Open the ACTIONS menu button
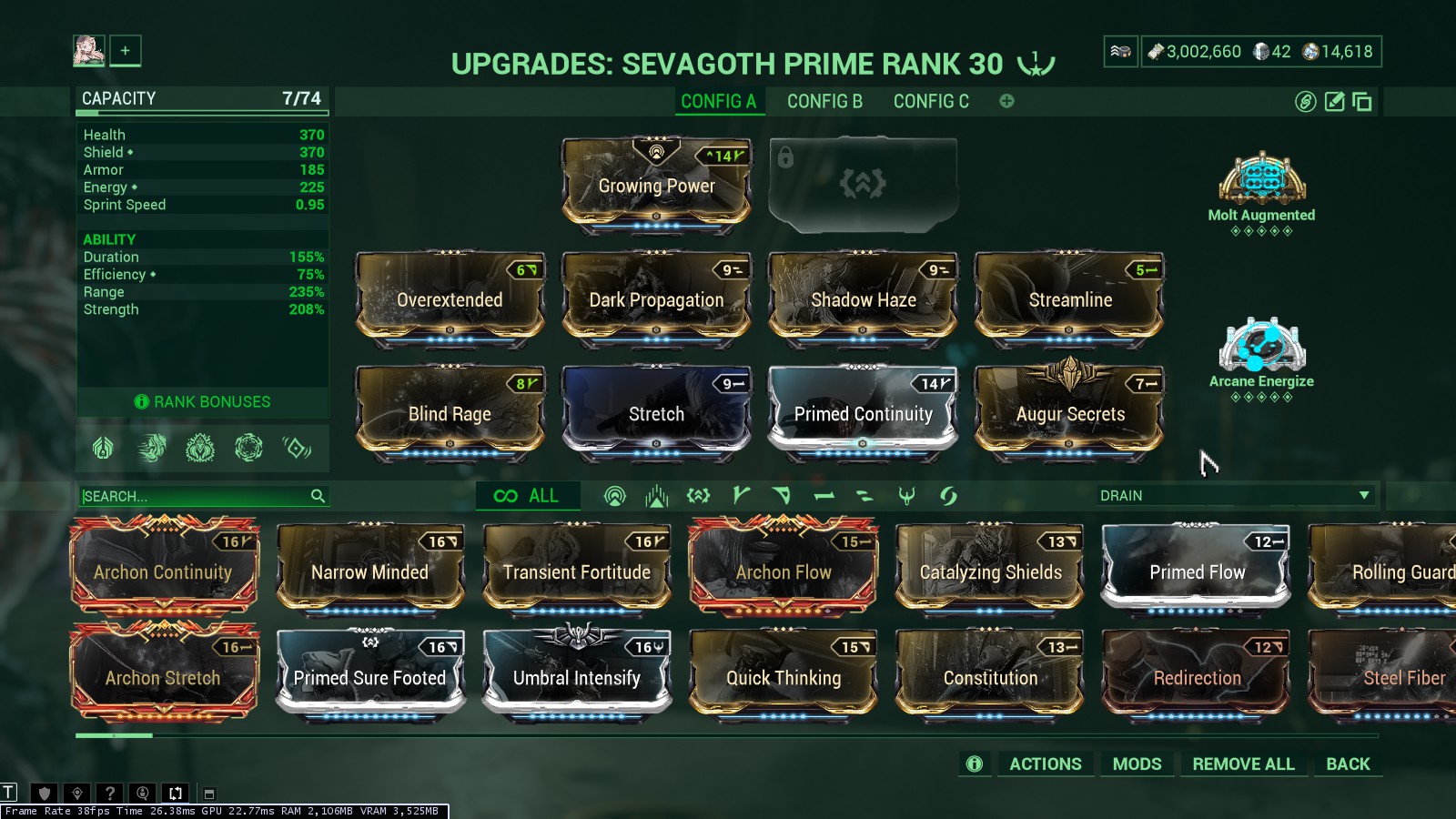This screenshot has width=1456, height=819. (x=1046, y=764)
